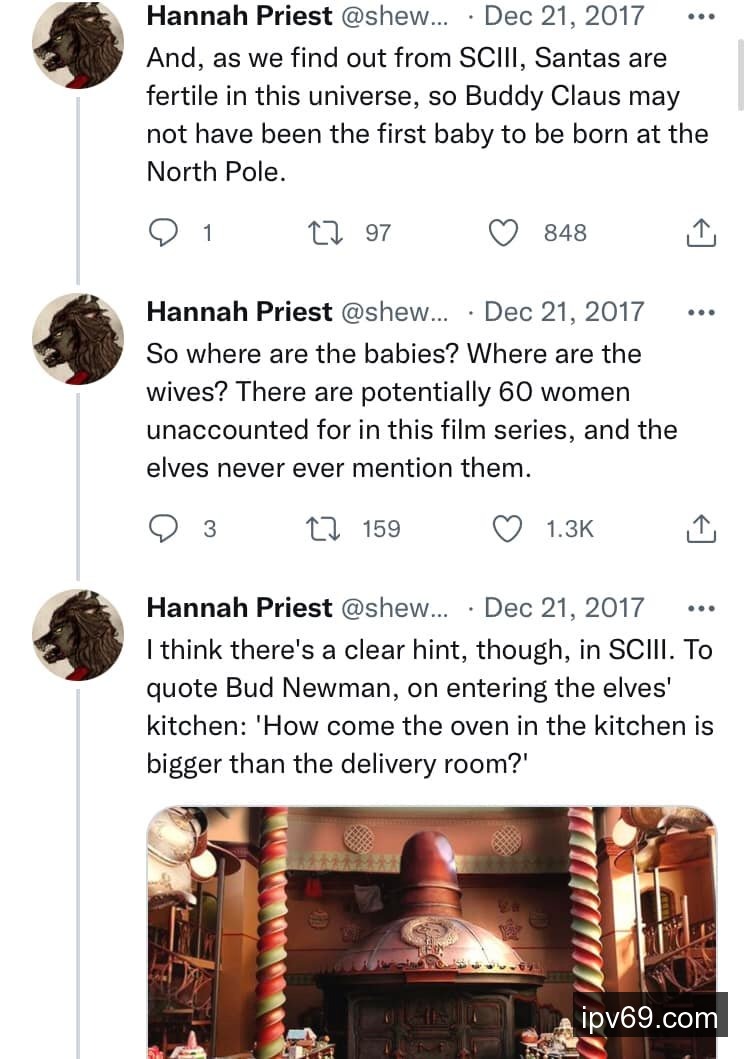750x1059 pixels.
Task: Open Hannah Priest's avatar on first tweet
Action: pos(78,45)
